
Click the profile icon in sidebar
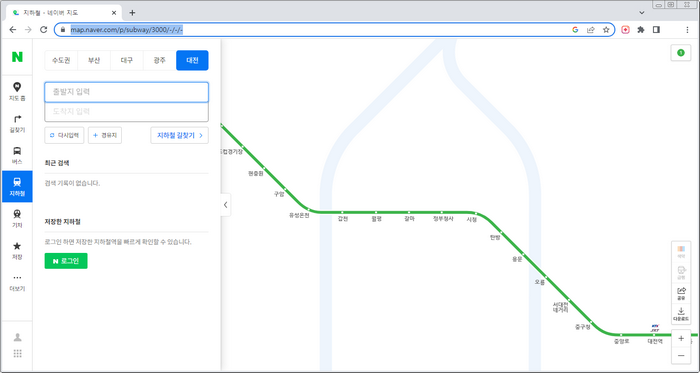coord(17,337)
